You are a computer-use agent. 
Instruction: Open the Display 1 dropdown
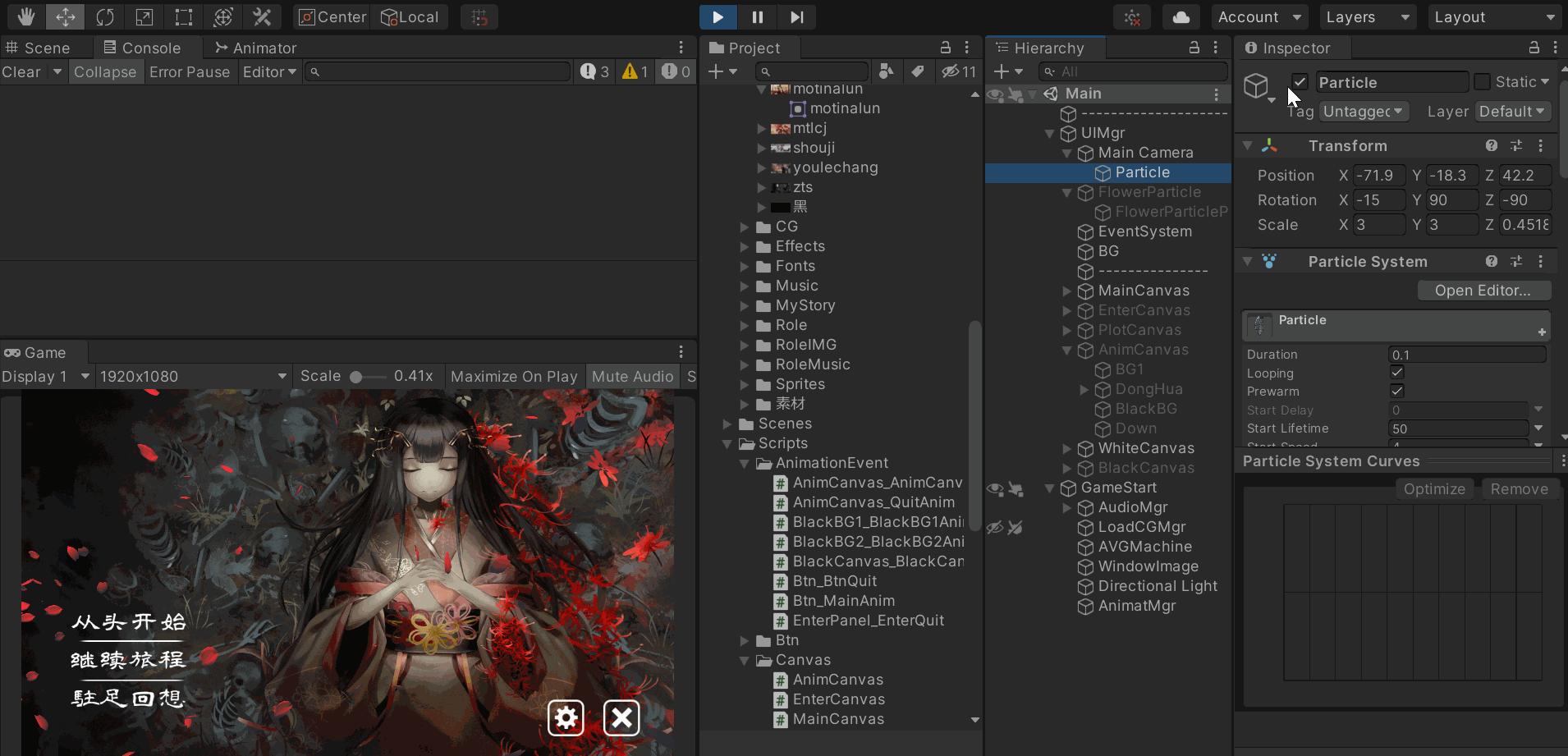45,376
